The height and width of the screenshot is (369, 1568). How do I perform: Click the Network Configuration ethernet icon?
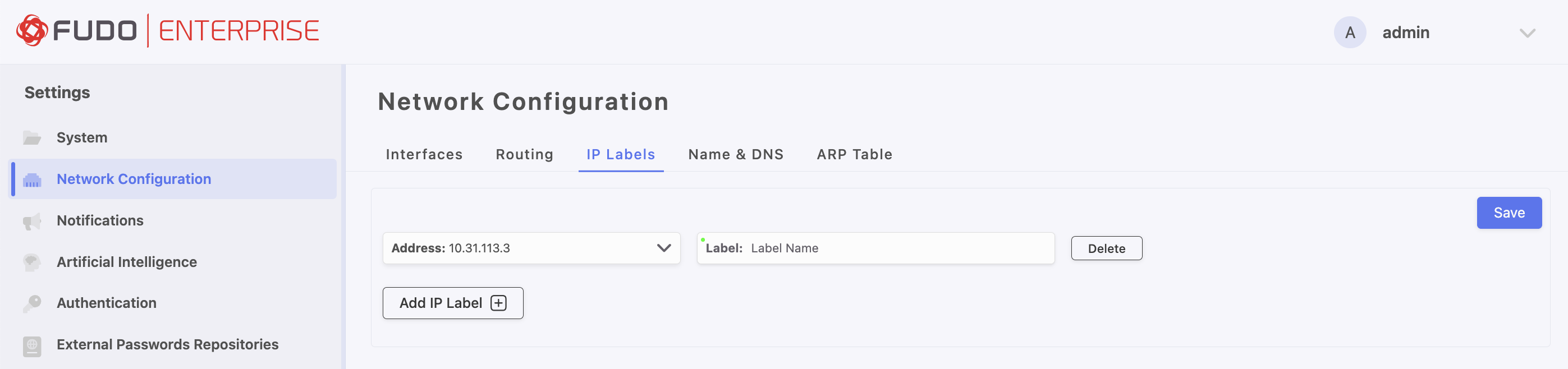(31, 180)
